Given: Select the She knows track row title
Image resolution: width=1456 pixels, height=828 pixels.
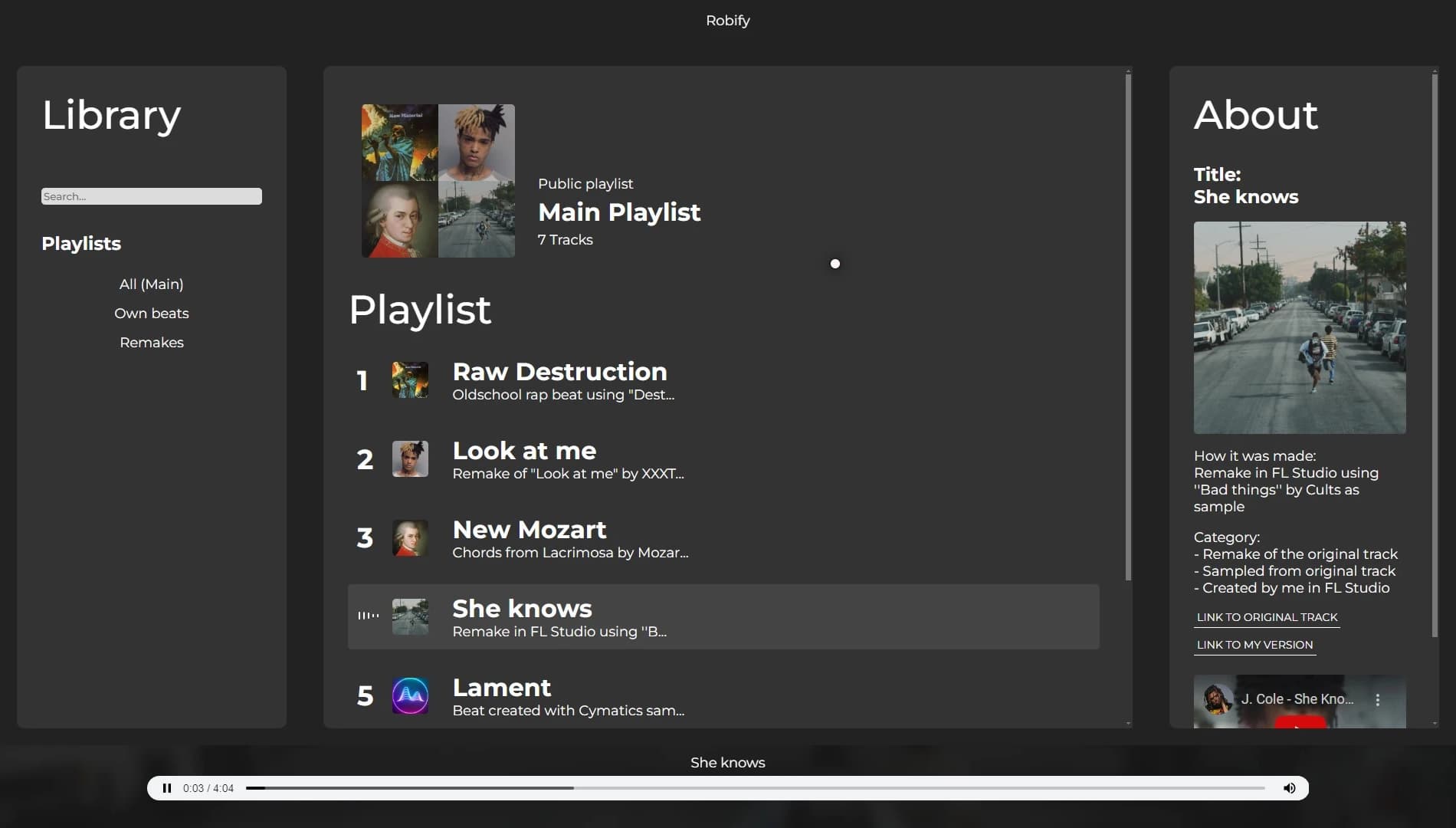Looking at the screenshot, I should (x=522, y=609).
